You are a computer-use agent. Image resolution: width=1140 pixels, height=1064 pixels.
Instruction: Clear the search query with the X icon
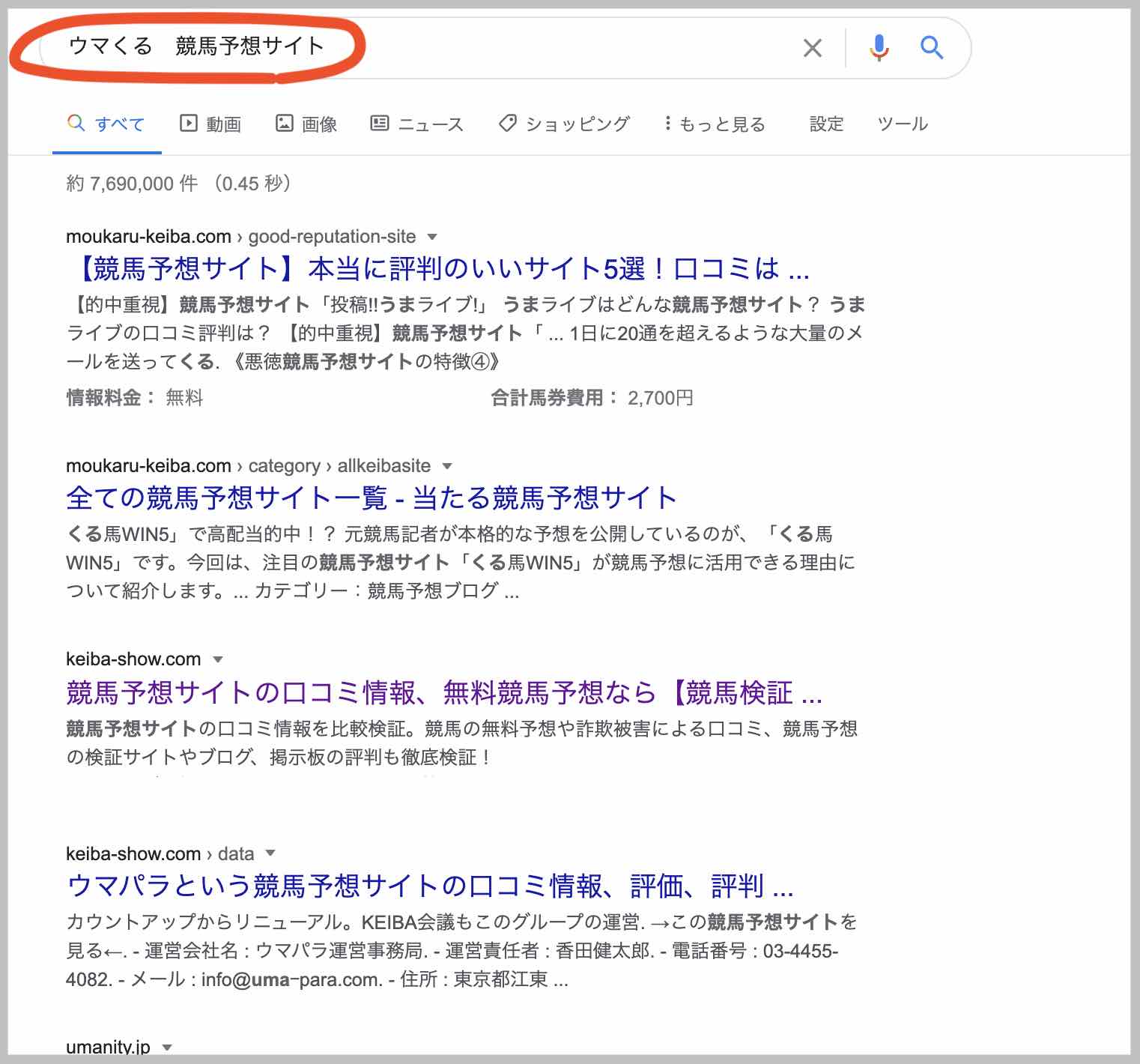pyautogui.click(x=812, y=48)
